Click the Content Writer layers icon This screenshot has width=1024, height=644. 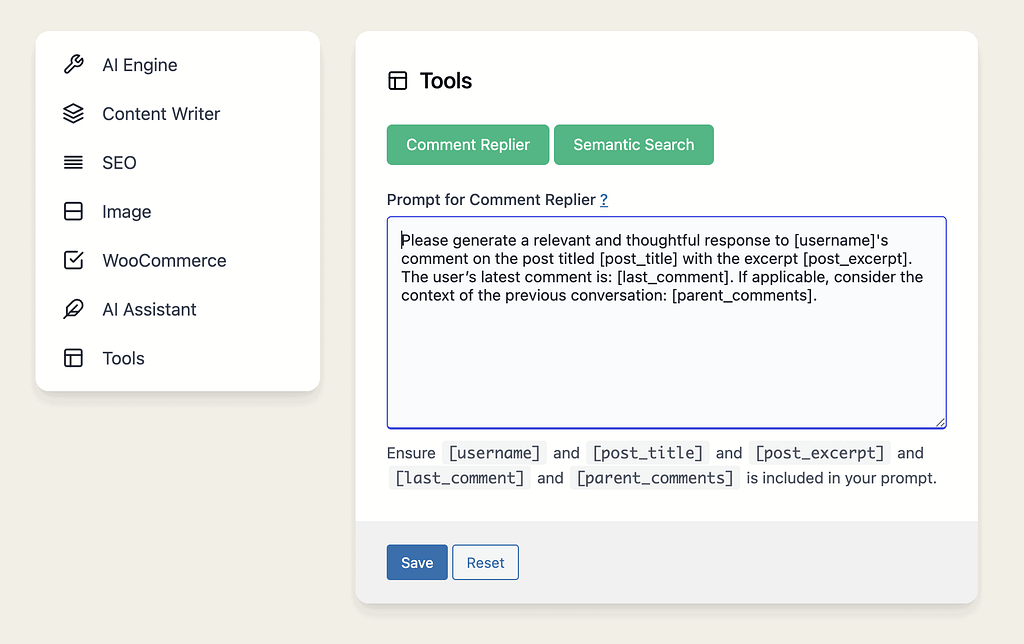(x=74, y=113)
